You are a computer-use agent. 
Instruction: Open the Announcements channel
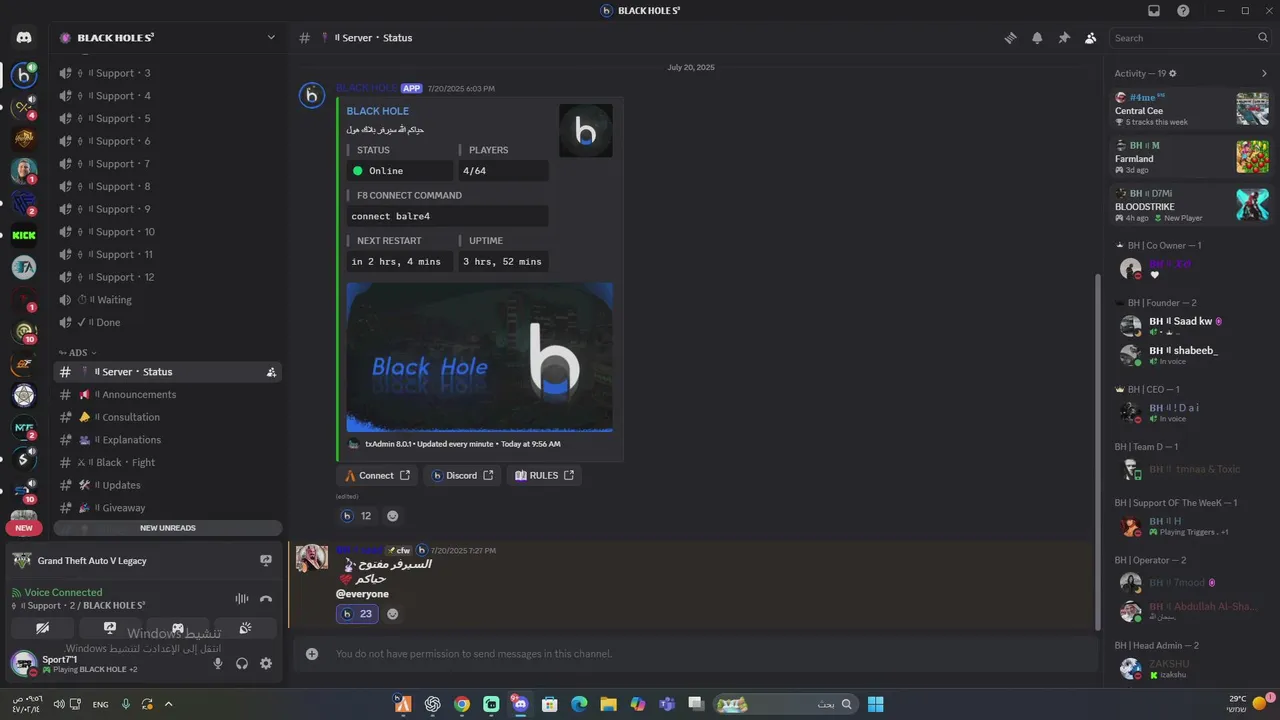[167, 395]
